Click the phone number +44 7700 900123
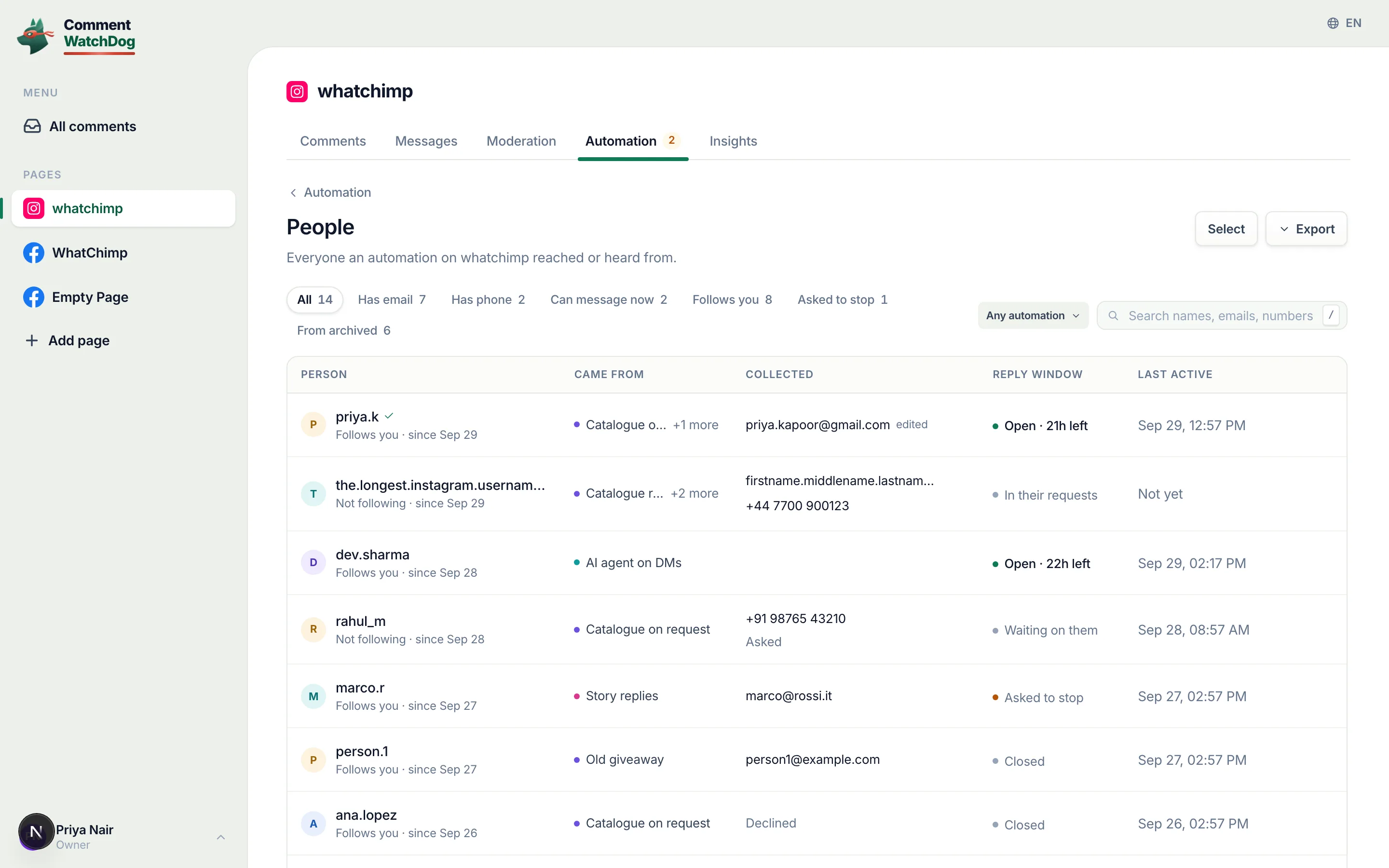 [797, 506]
